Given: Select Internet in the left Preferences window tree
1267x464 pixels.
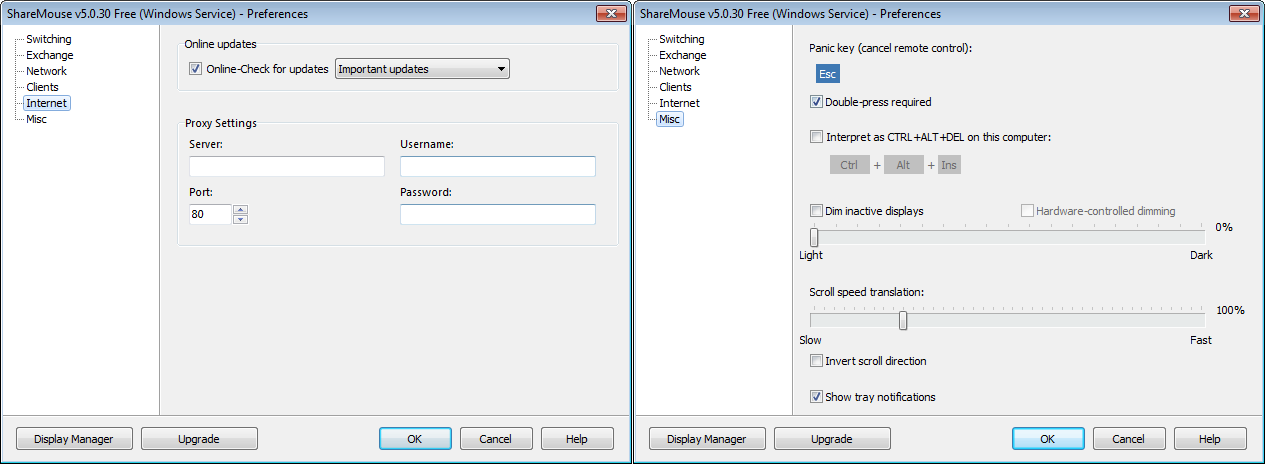Looking at the screenshot, I should [47, 103].
